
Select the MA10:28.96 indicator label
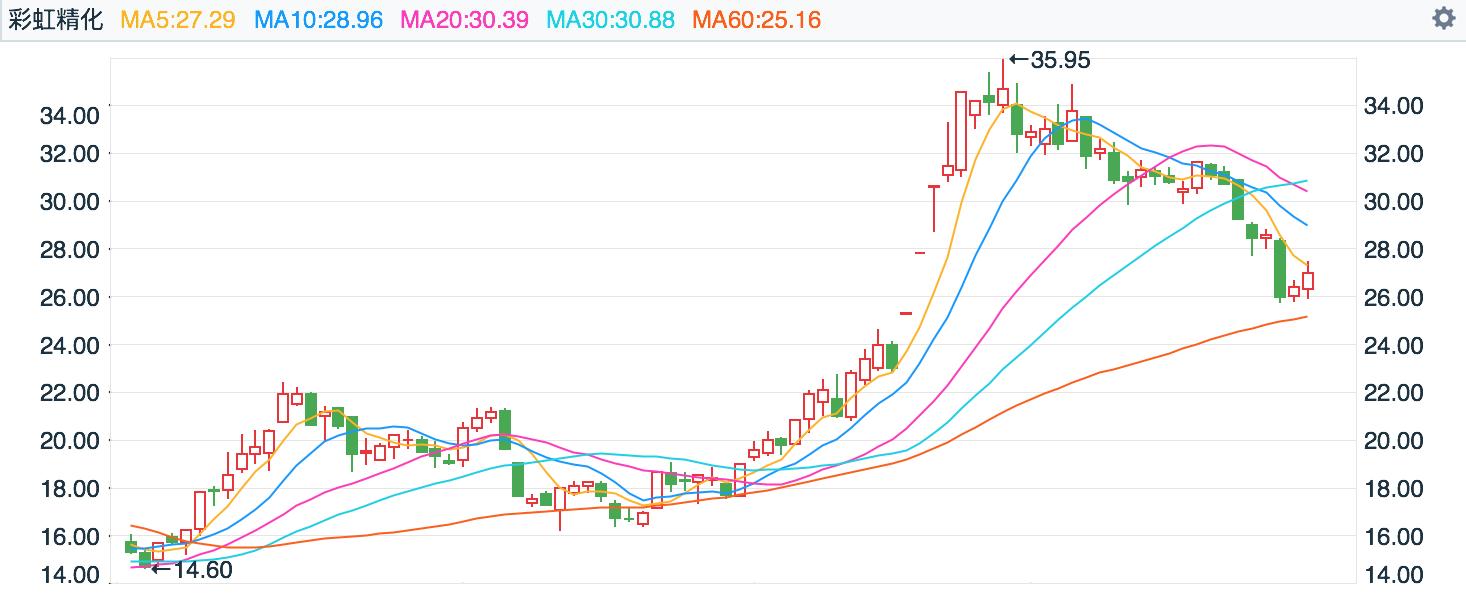pyautogui.click(x=319, y=19)
